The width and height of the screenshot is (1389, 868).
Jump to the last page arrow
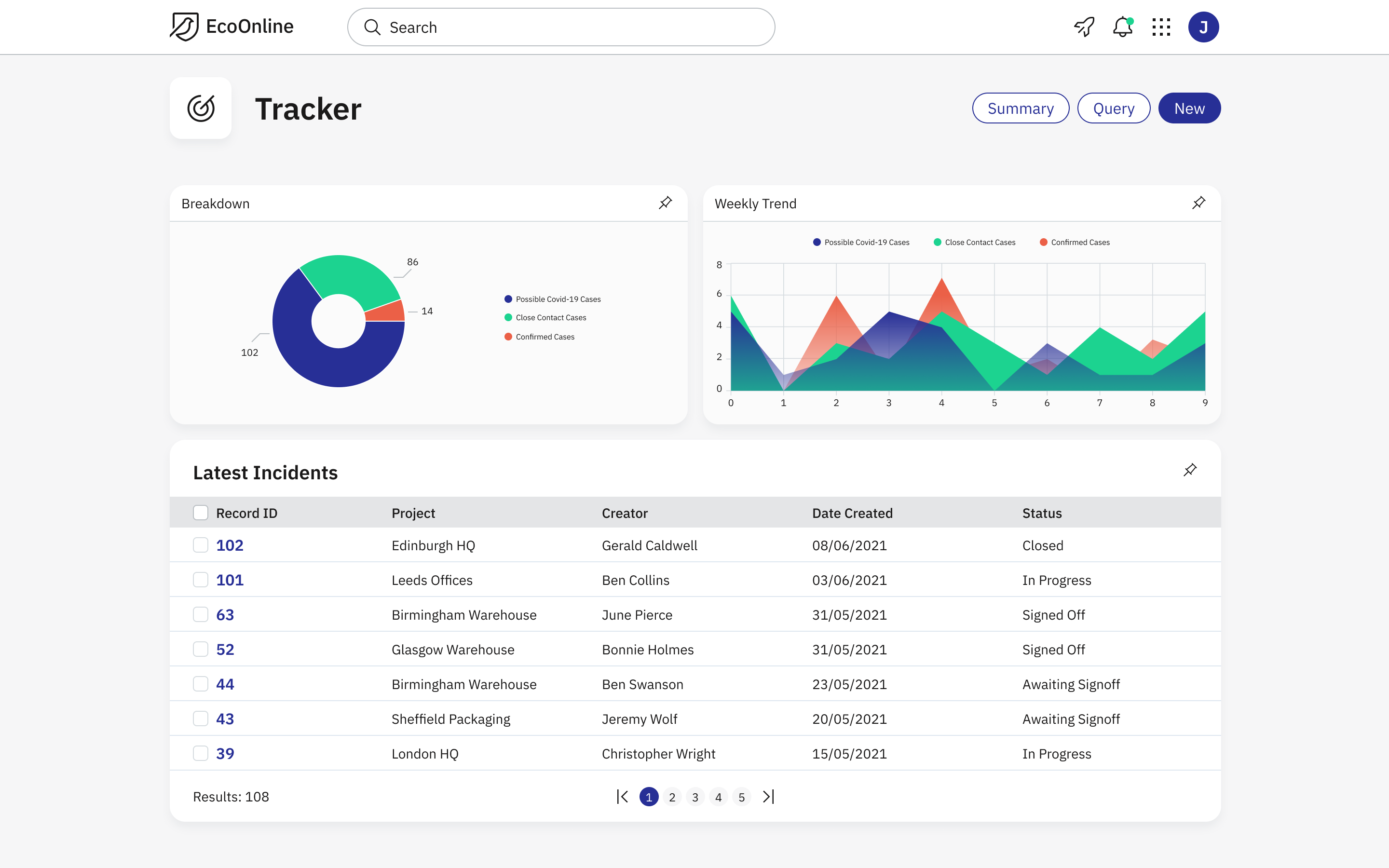(769, 796)
